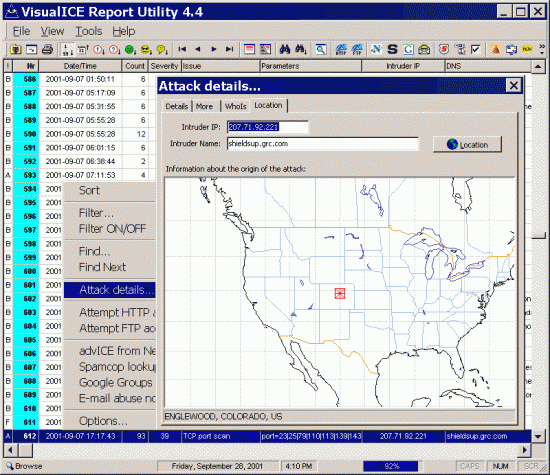Click the Intruder Name field
Viewport: 550px width, 475px height.
click(323, 144)
